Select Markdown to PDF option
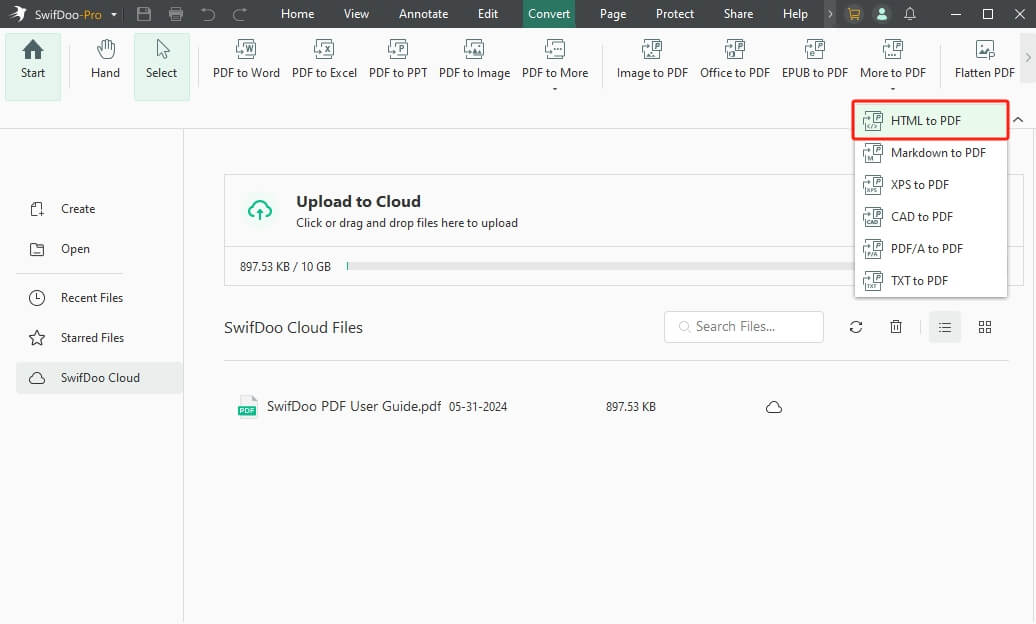Screen dimensions: 1036x624 click(x=930, y=153)
